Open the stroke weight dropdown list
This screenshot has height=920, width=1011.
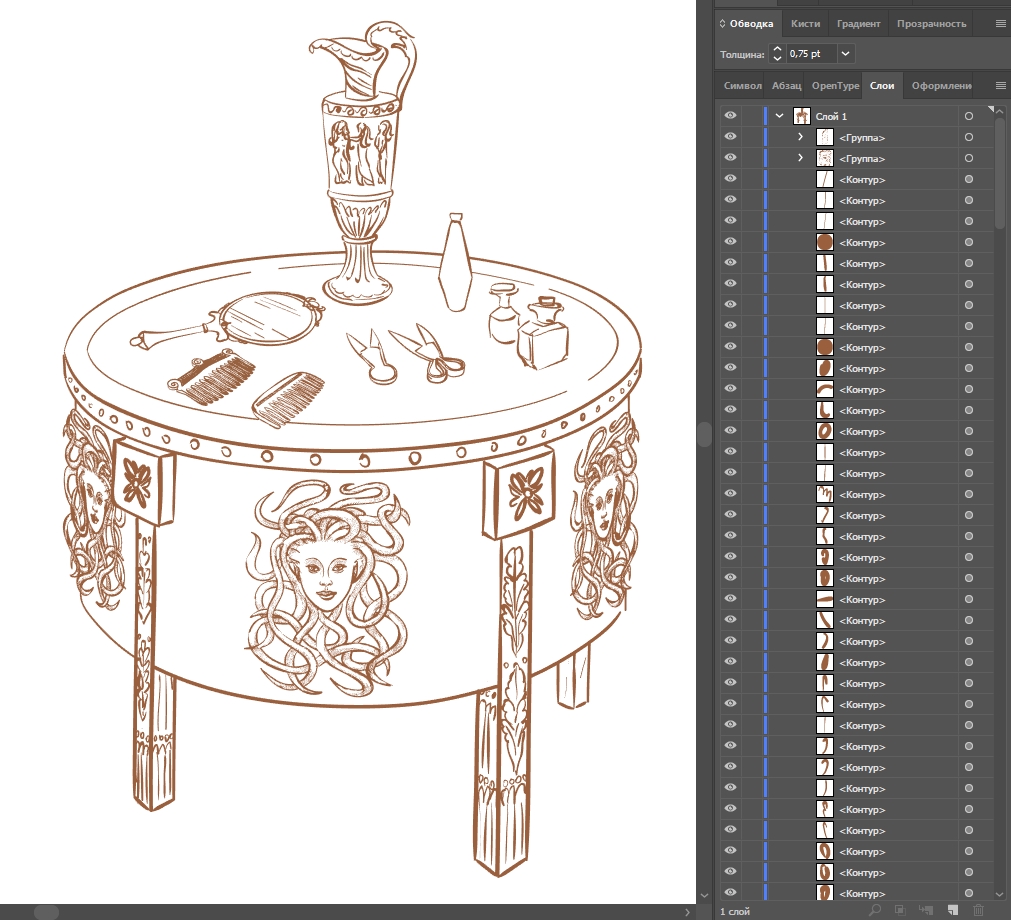click(846, 53)
